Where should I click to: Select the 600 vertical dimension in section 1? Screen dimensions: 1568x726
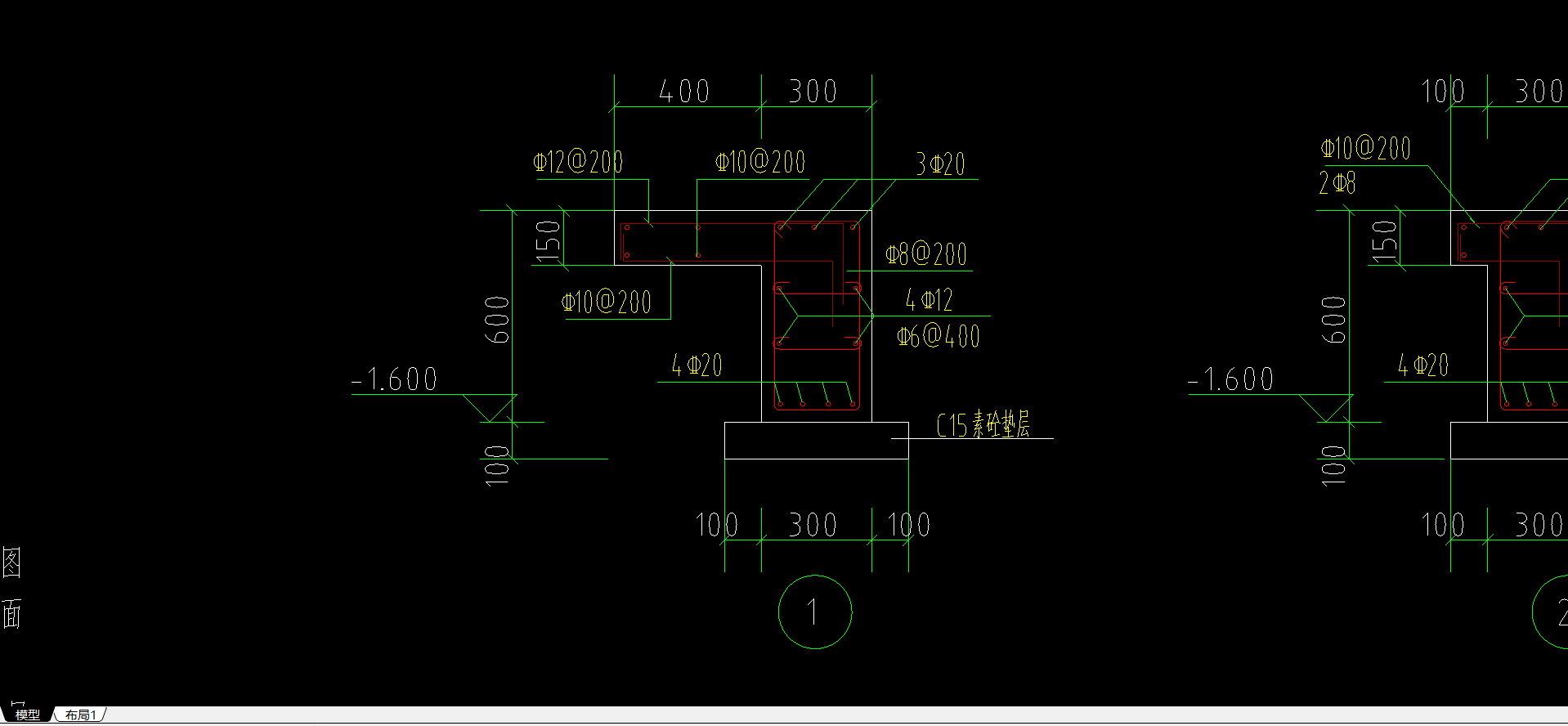pyautogui.click(x=497, y=320)
